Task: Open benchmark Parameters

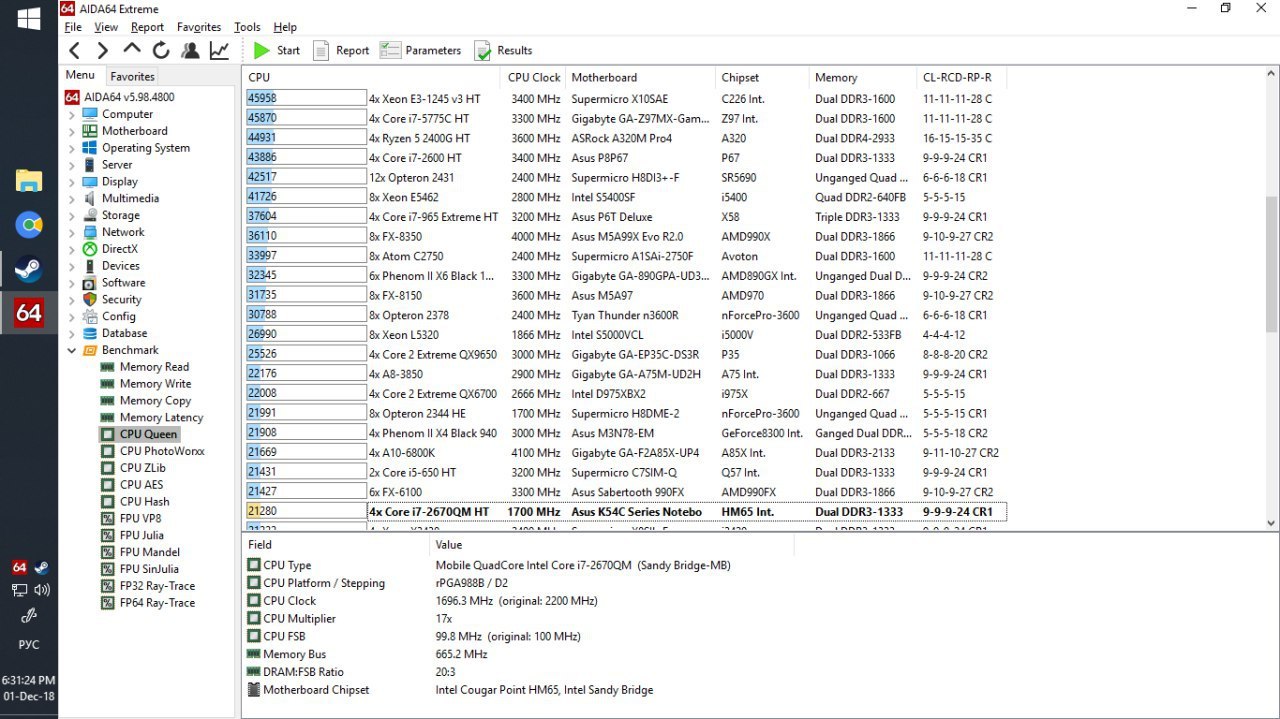Action: 420,50
